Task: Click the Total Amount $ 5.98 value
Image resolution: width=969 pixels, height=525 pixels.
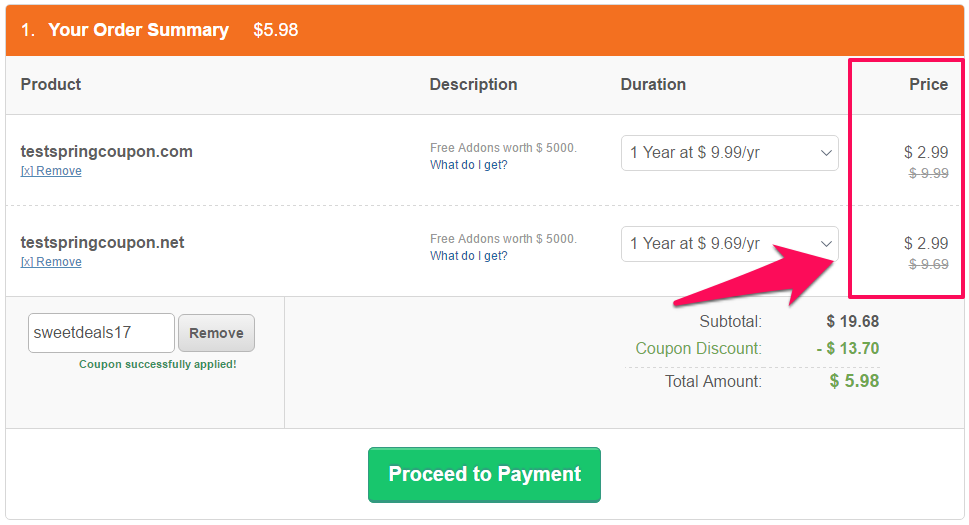Action: [854, 380]
